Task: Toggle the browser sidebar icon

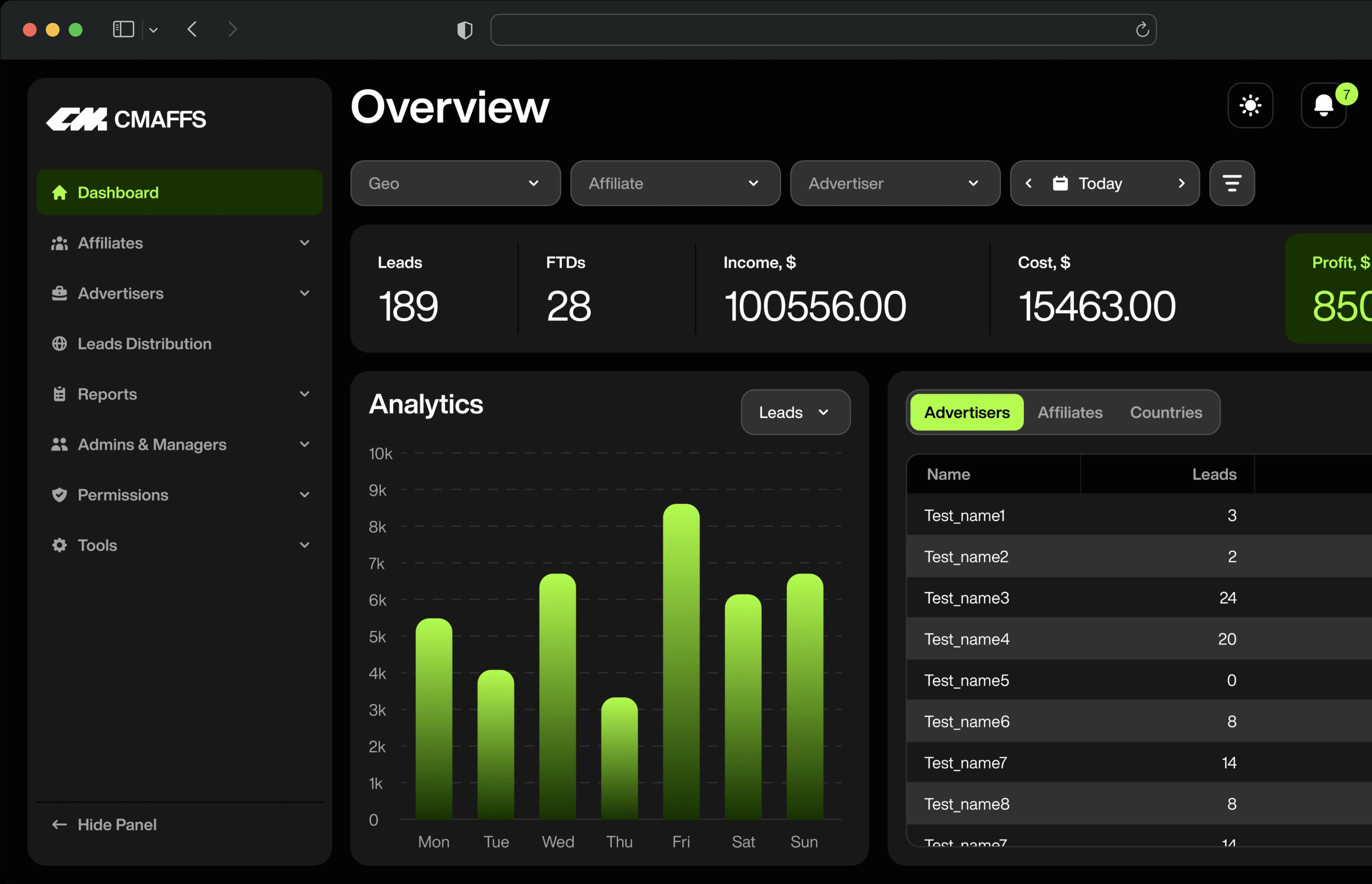Action: coord(123,29)
